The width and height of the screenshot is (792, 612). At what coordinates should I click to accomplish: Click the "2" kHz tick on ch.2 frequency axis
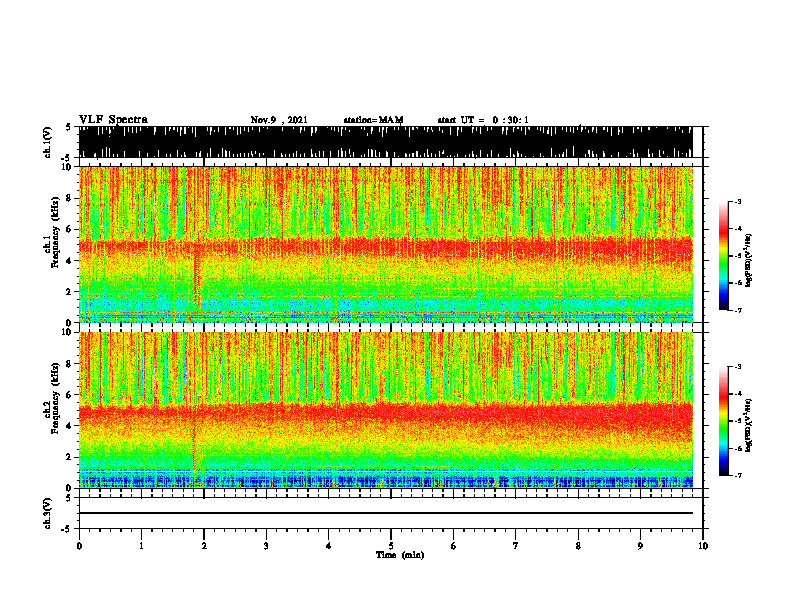tap(69, 457)
